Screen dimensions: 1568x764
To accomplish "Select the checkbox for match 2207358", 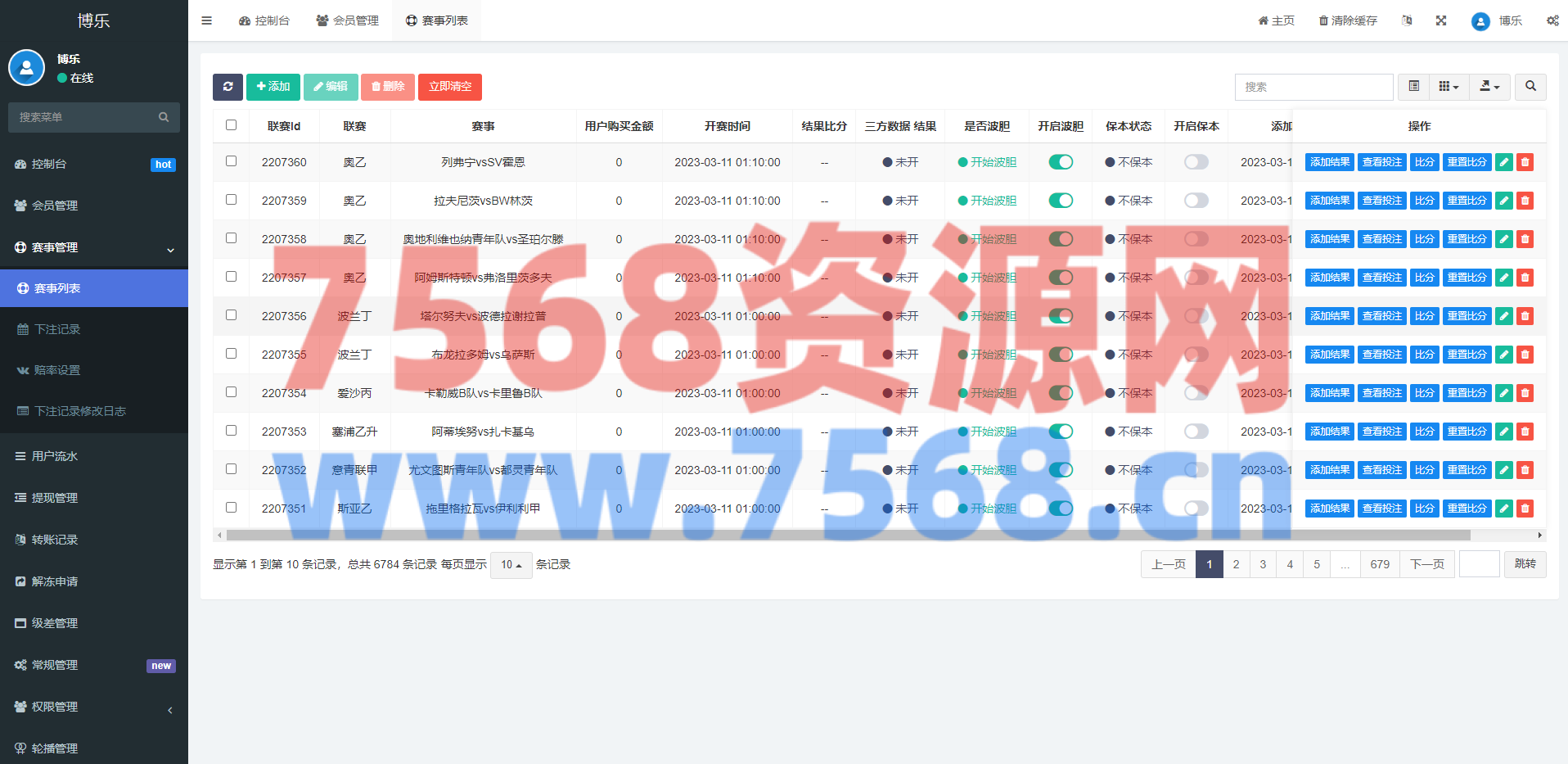I will pyautogui.click(x=231, y=238).
